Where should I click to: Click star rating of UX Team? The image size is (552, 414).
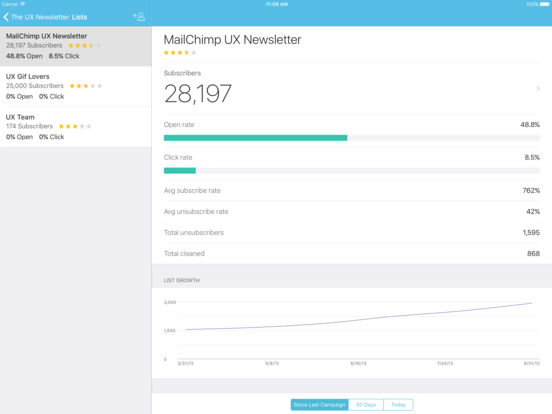pyautogui.click(x=75, y=126)
